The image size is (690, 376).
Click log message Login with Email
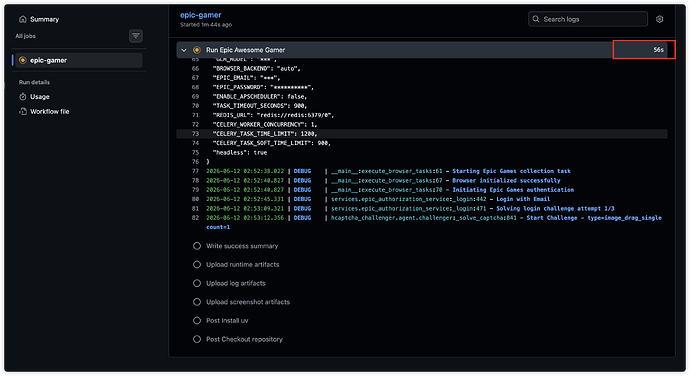point(523,199)
